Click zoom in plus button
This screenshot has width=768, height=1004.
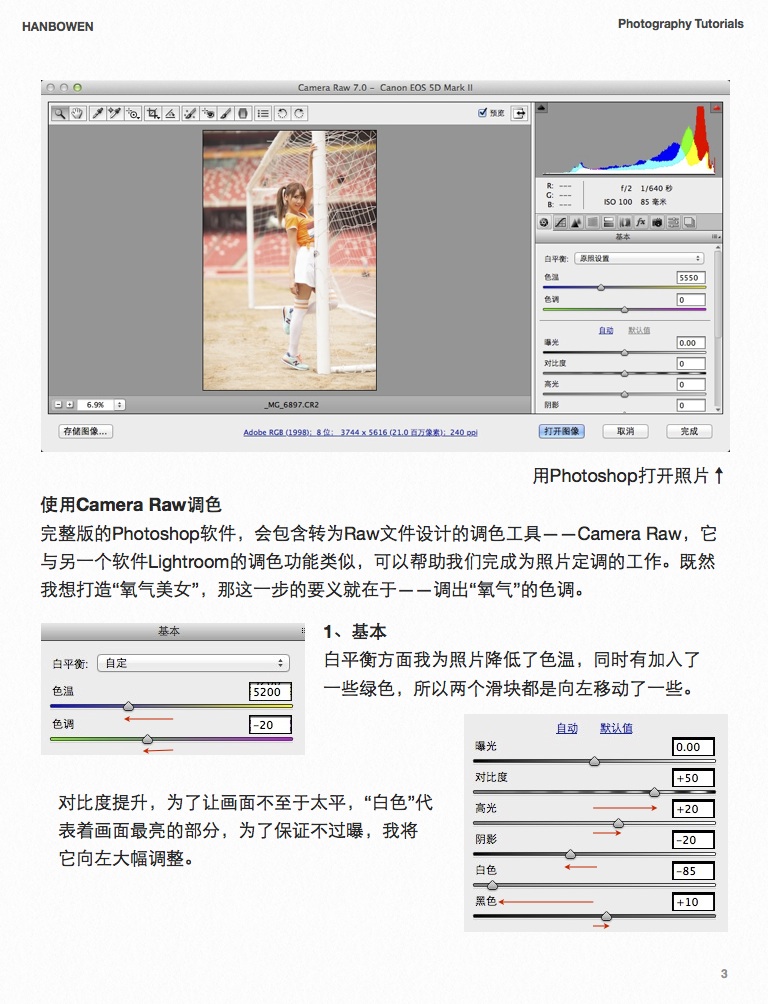click(70, 405)
